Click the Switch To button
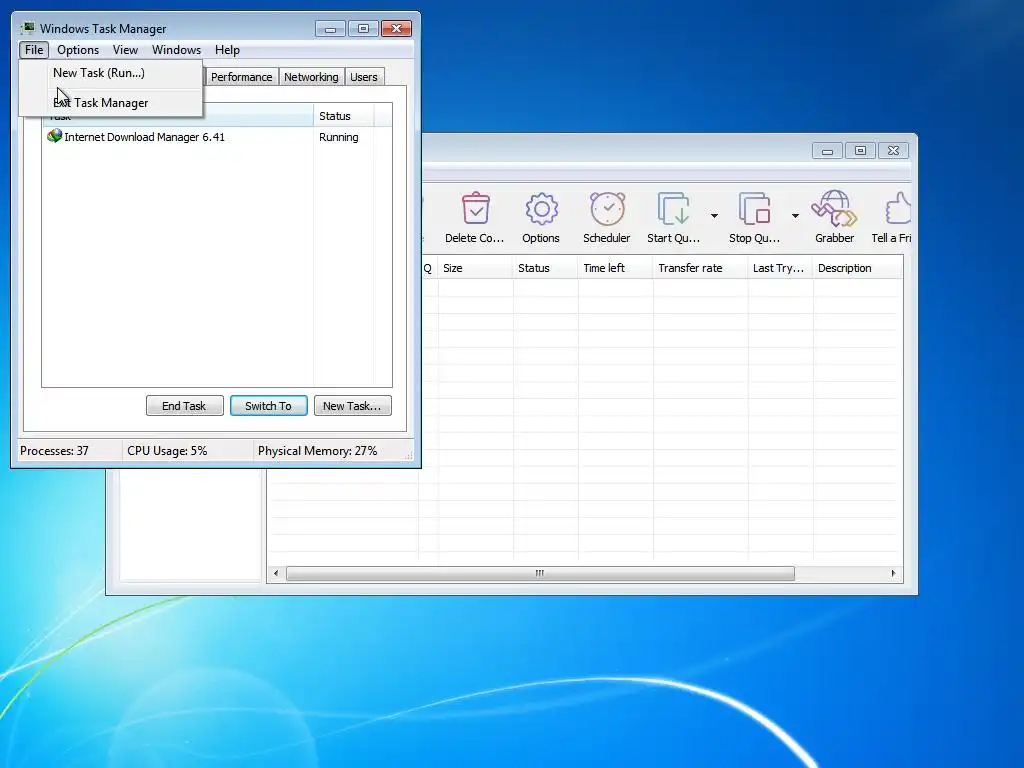1024x768 pixels. coord(268,406)
